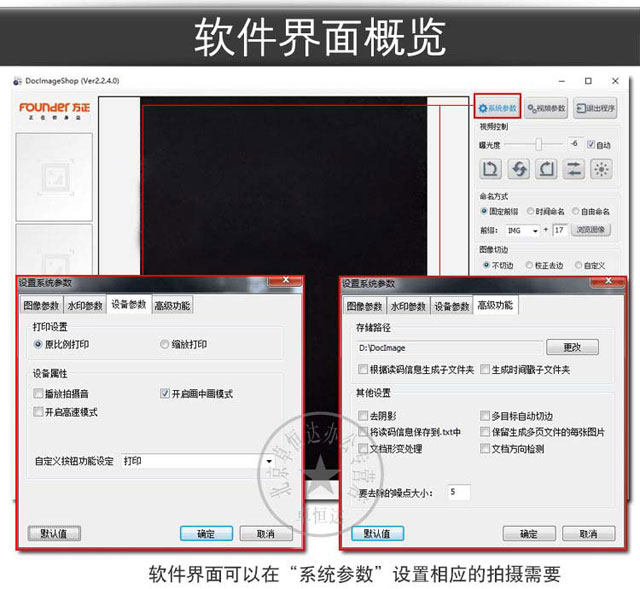The width and height of the screenshot is (640, 589).
Task: Open 系统参数 system settings button
Action: coord(498,107)
